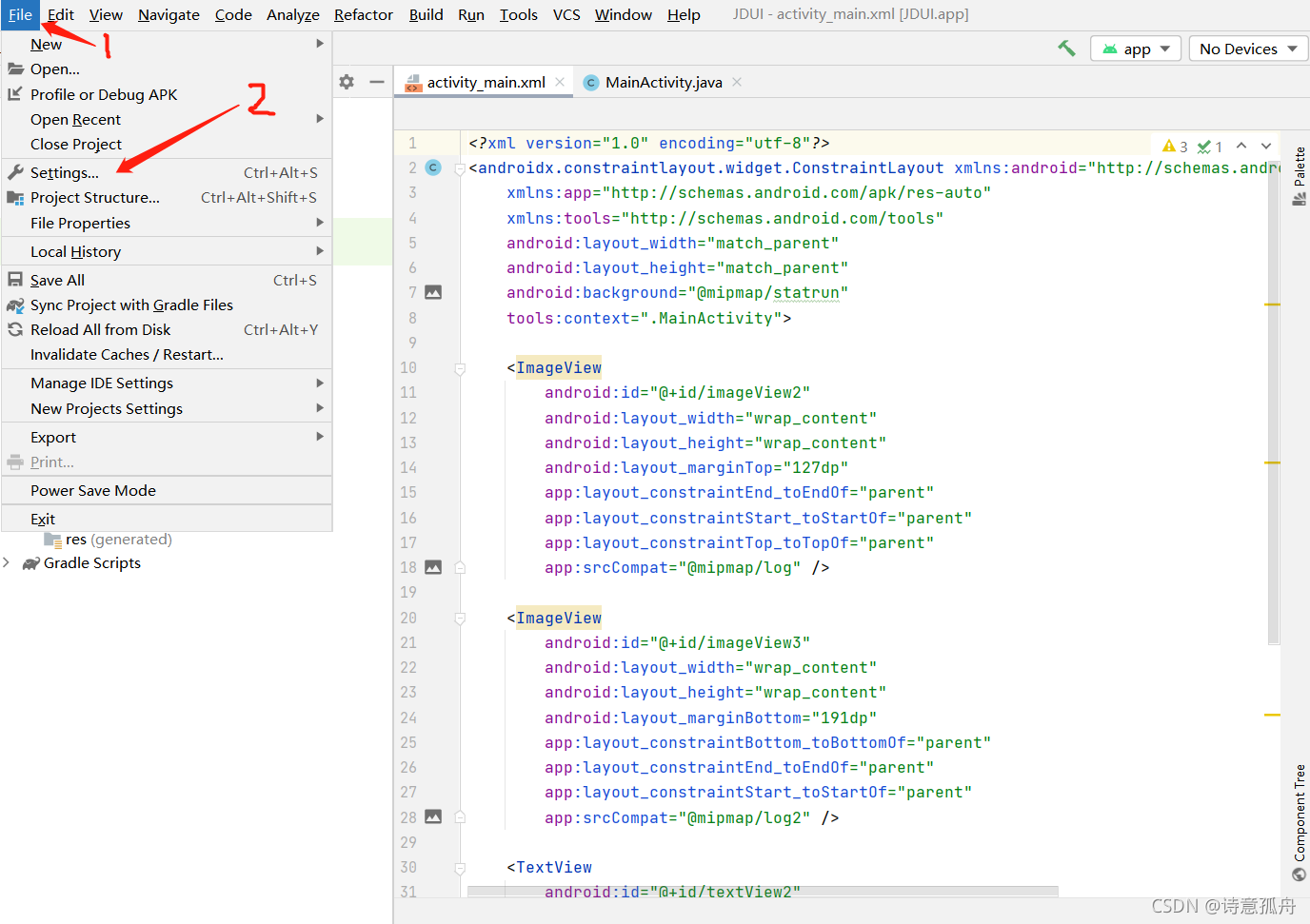
Task: Open the View menu
Action: pos(106,14)
